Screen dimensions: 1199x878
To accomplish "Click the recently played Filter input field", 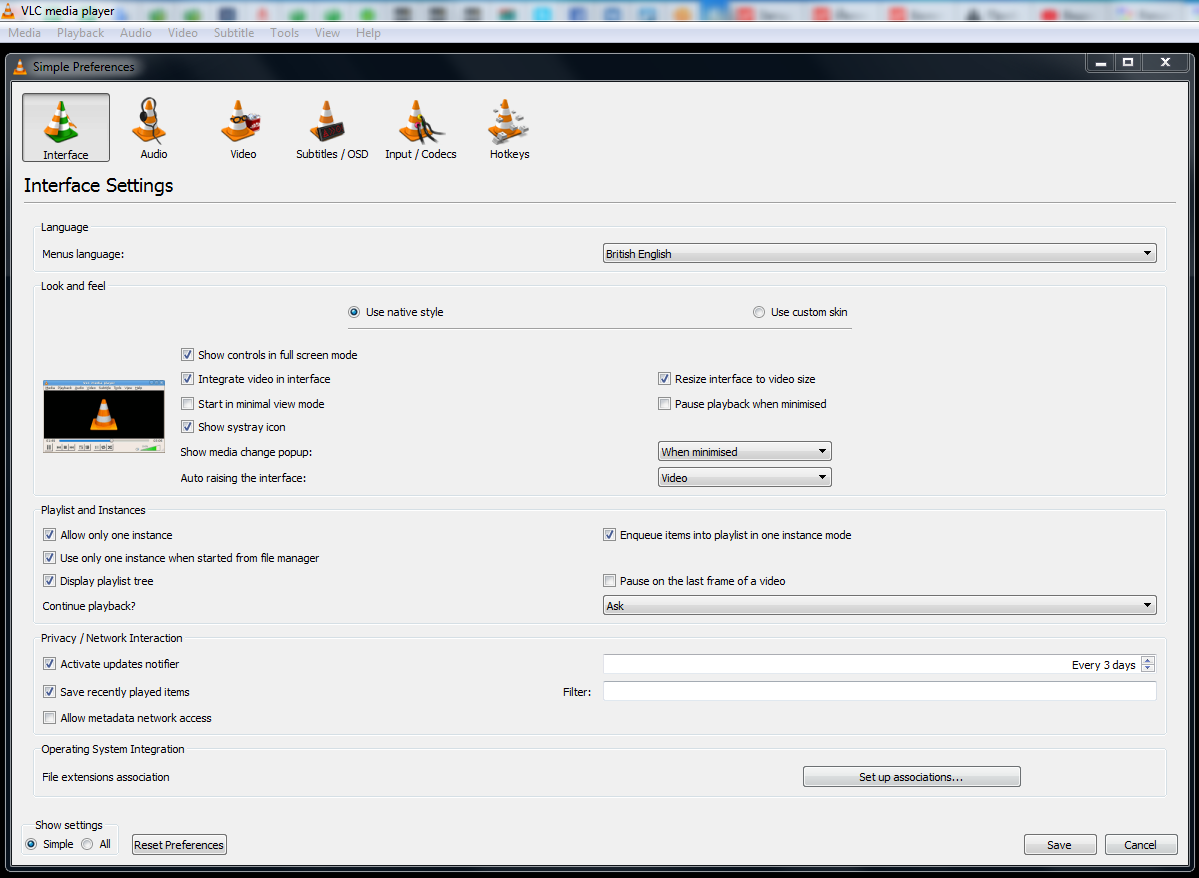I will click(879, 691).
